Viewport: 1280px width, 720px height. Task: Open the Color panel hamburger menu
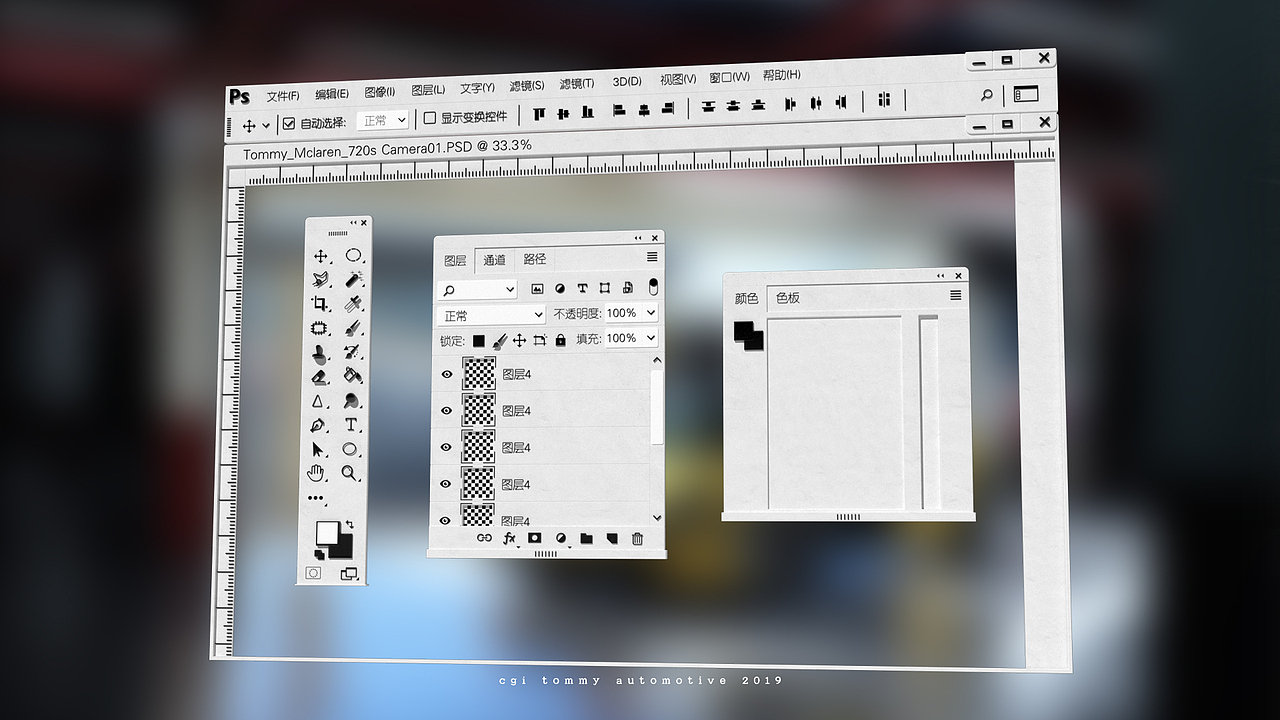click(x=955, y=295)
